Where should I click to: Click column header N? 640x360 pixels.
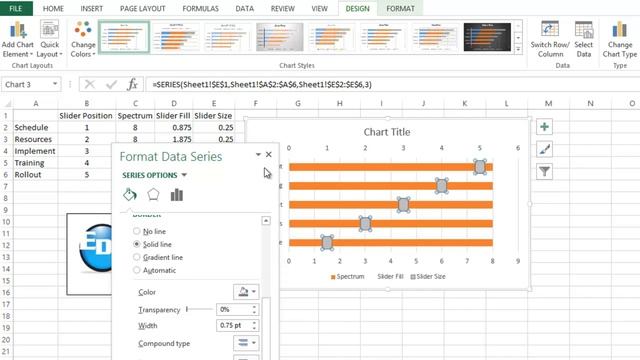(590, 104)
